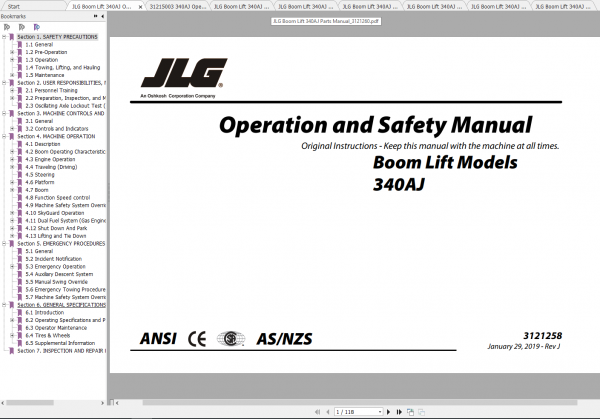Expand the 1.2 Pre-Operation bookmark
This screenshot has height=419, width=600.
[x=12, y=52]
